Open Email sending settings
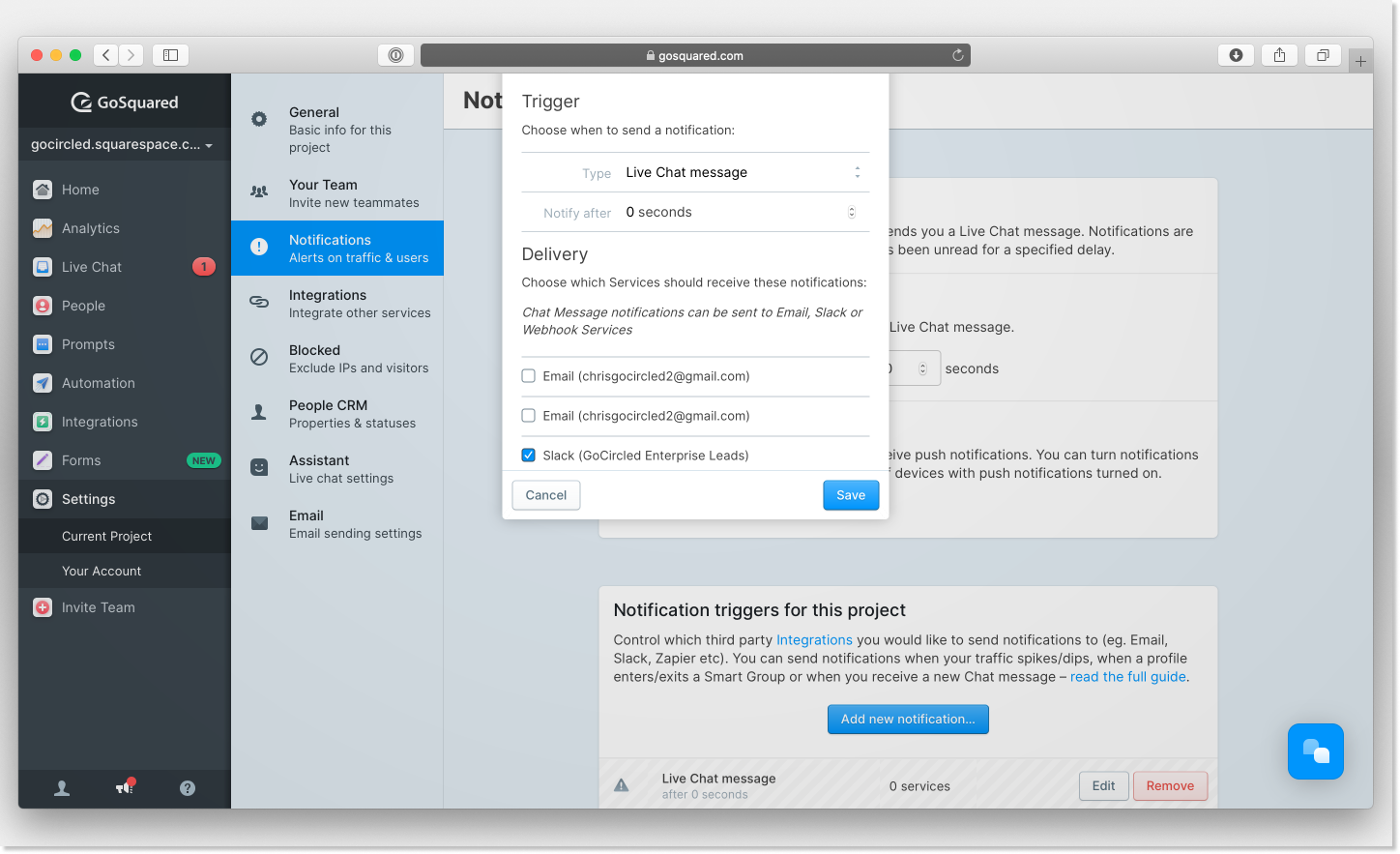The height and width of the screenshot is (854, 1400). click(337, 524)
